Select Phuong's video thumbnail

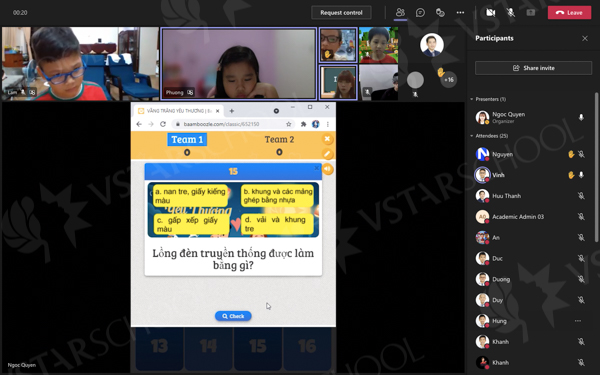(239, 64)
